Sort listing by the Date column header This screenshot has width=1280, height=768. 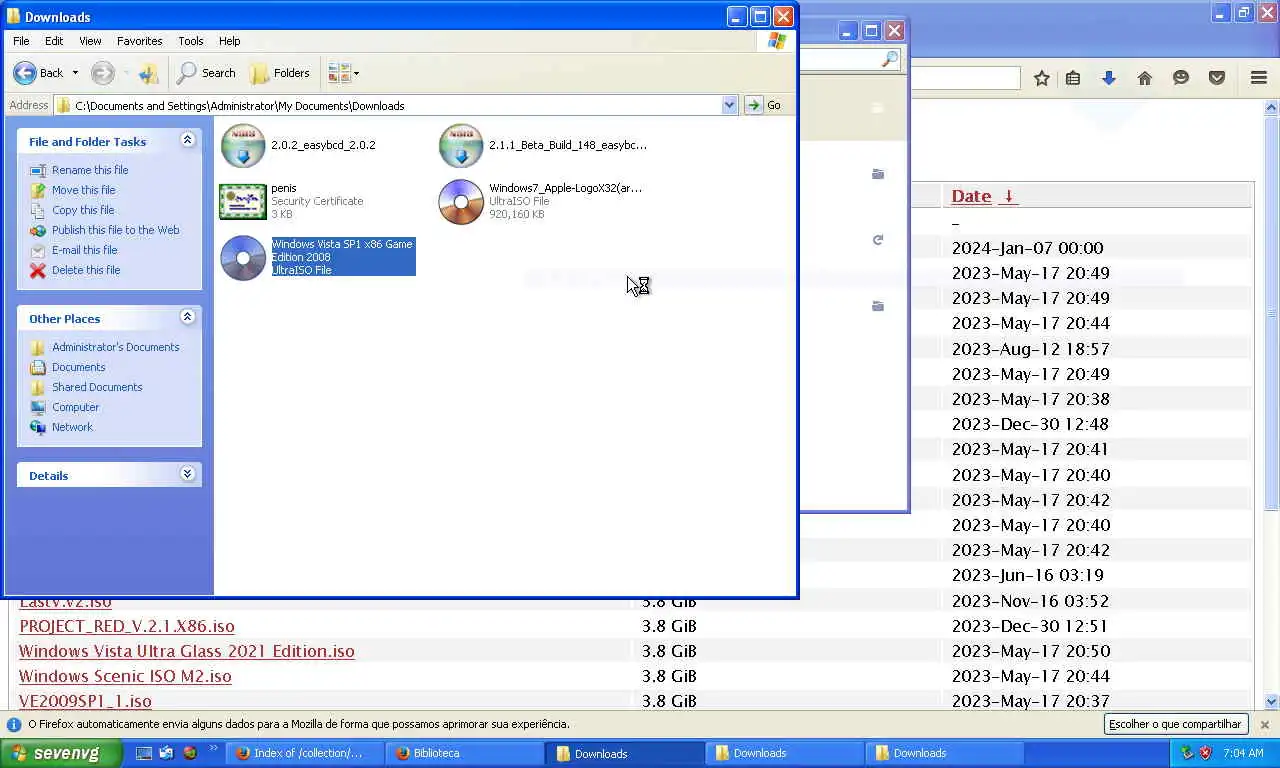[x=983, y=196]
